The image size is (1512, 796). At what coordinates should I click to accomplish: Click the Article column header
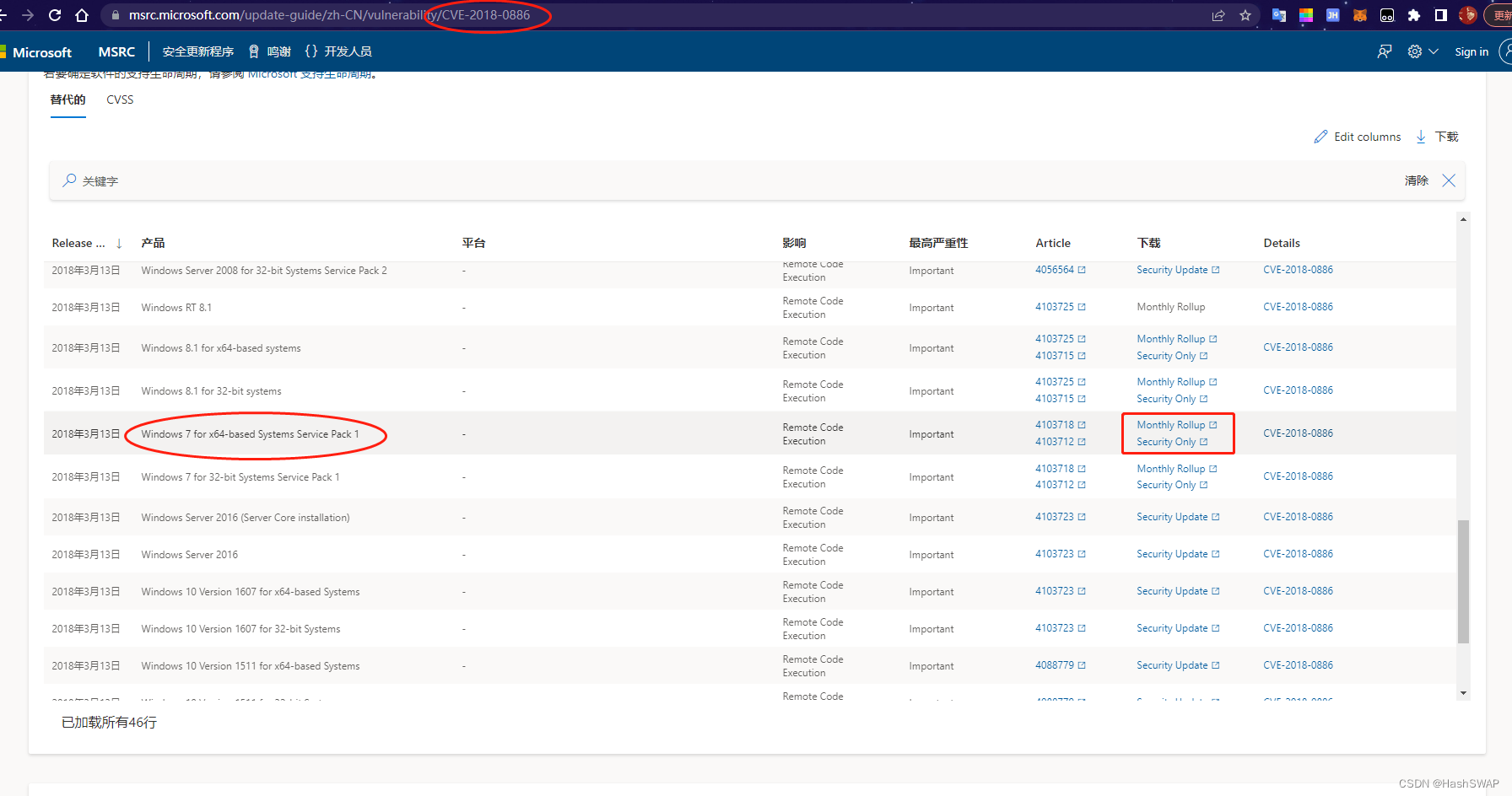point(1053,243)
